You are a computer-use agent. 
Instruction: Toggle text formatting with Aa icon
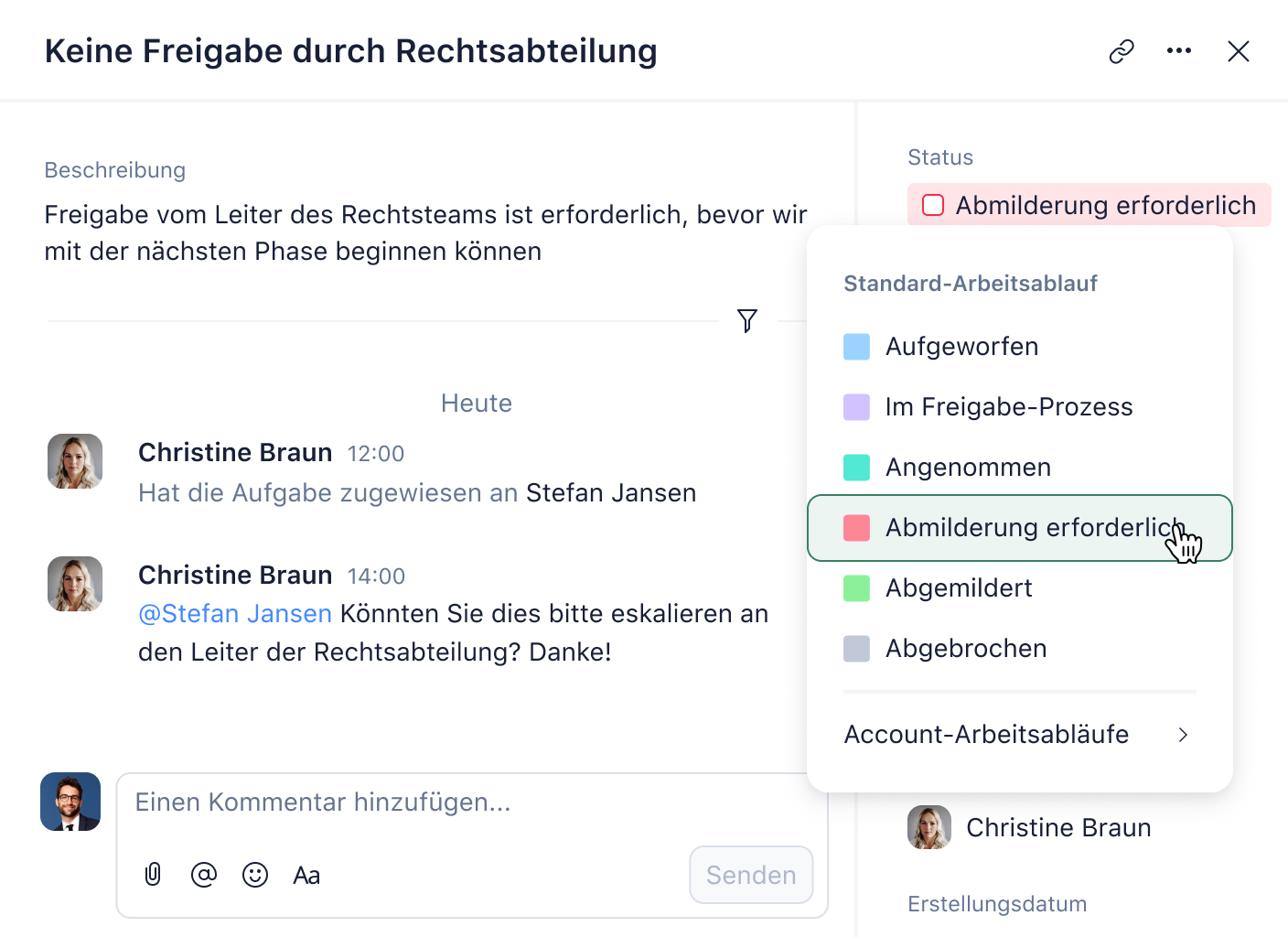306,876
